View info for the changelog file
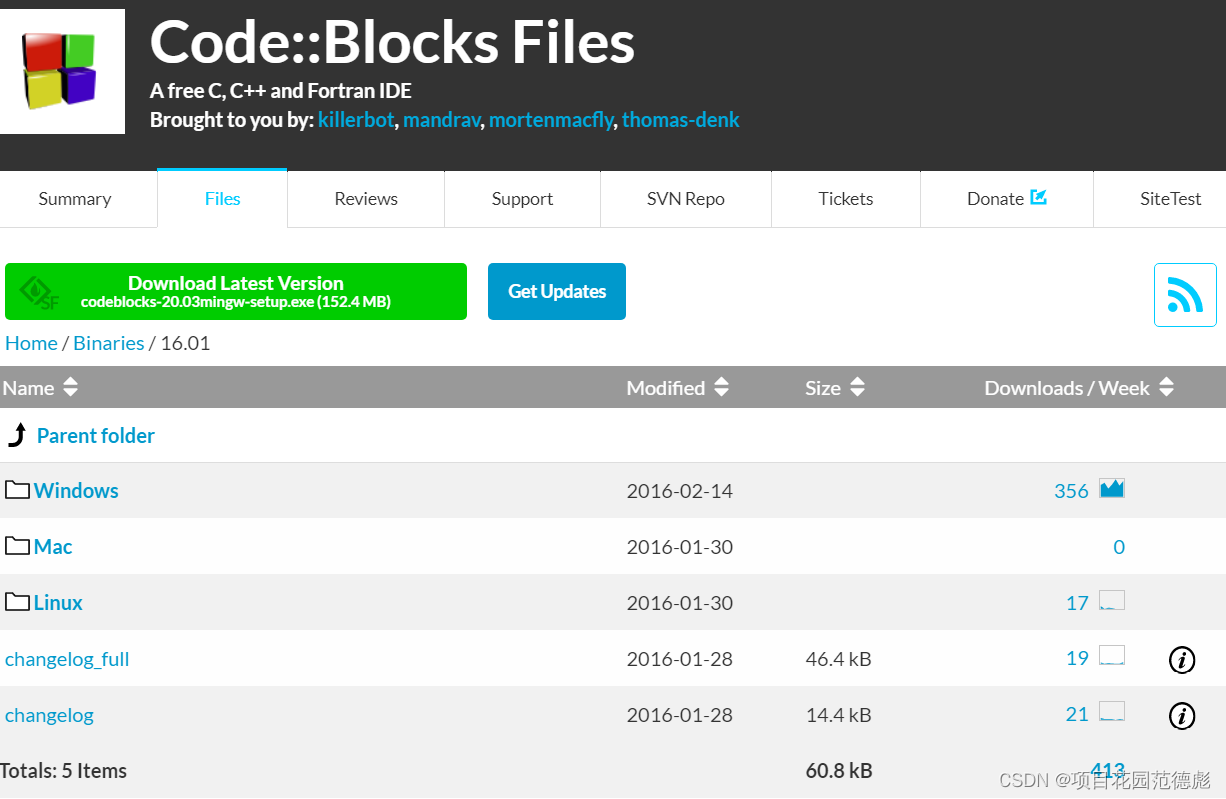This screenshot has width=1226, height=799. [1182, 716]
